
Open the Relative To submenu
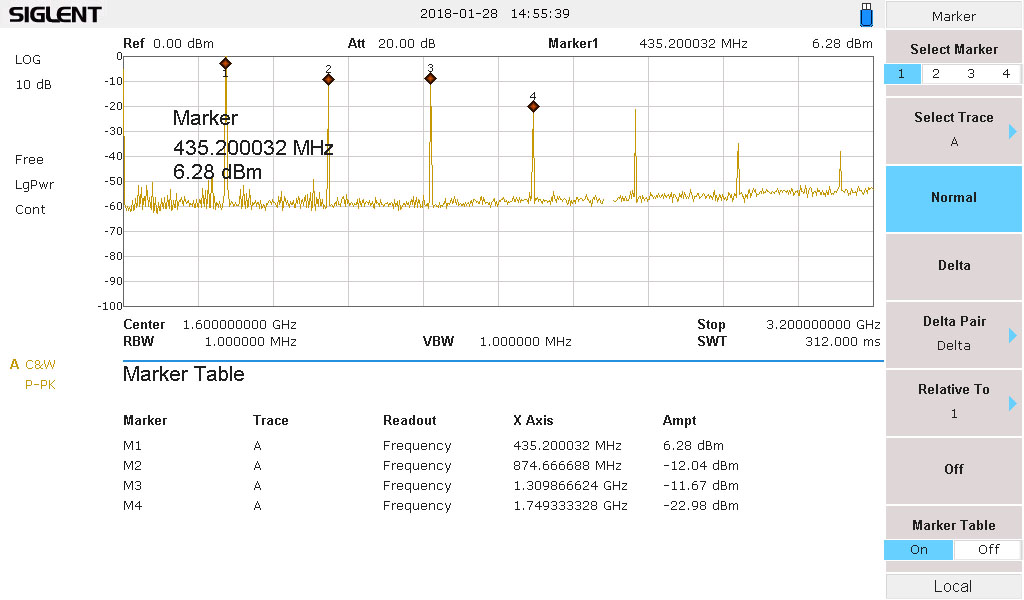953,402
